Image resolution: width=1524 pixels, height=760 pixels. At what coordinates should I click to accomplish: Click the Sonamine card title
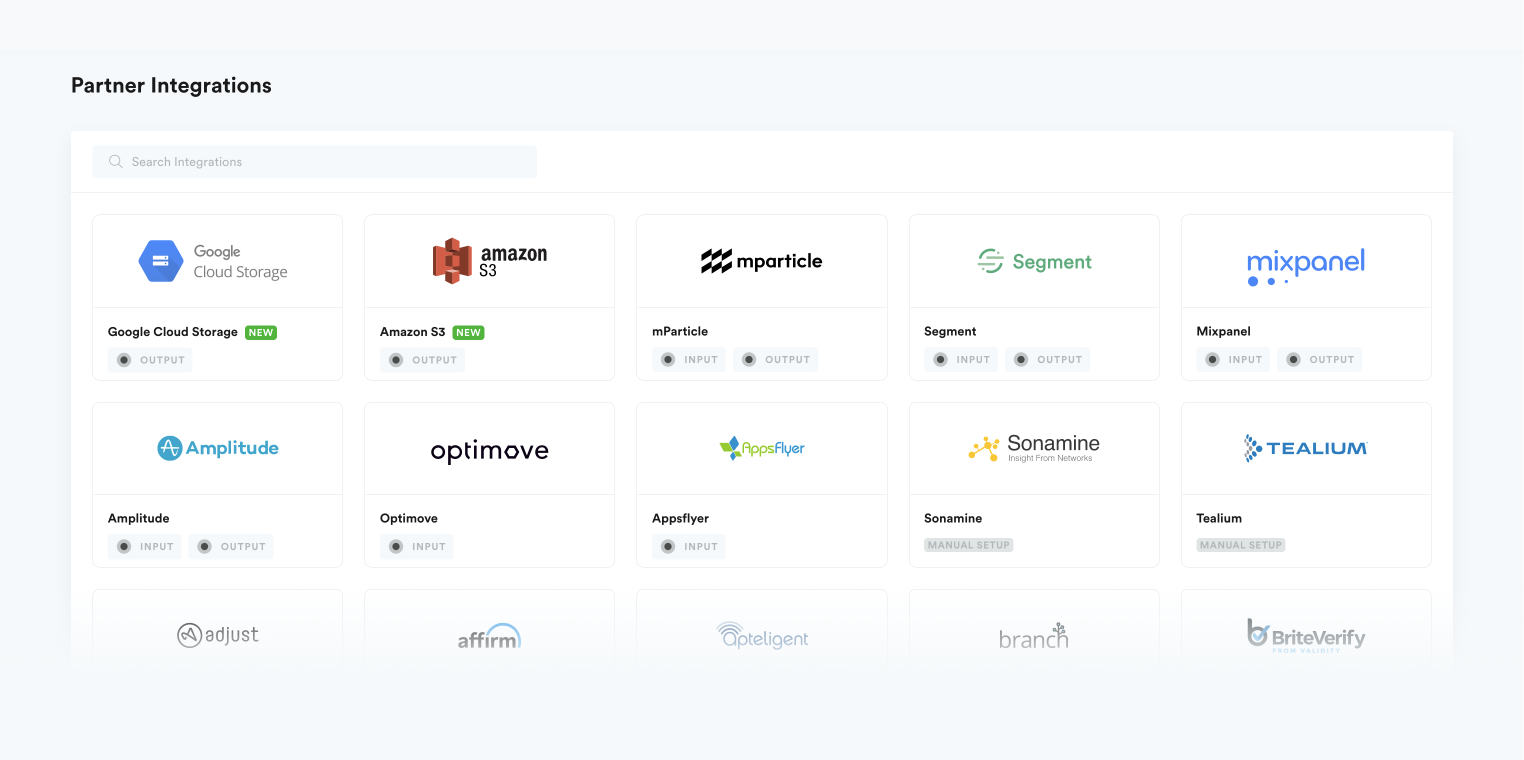(x=953, y=518)
